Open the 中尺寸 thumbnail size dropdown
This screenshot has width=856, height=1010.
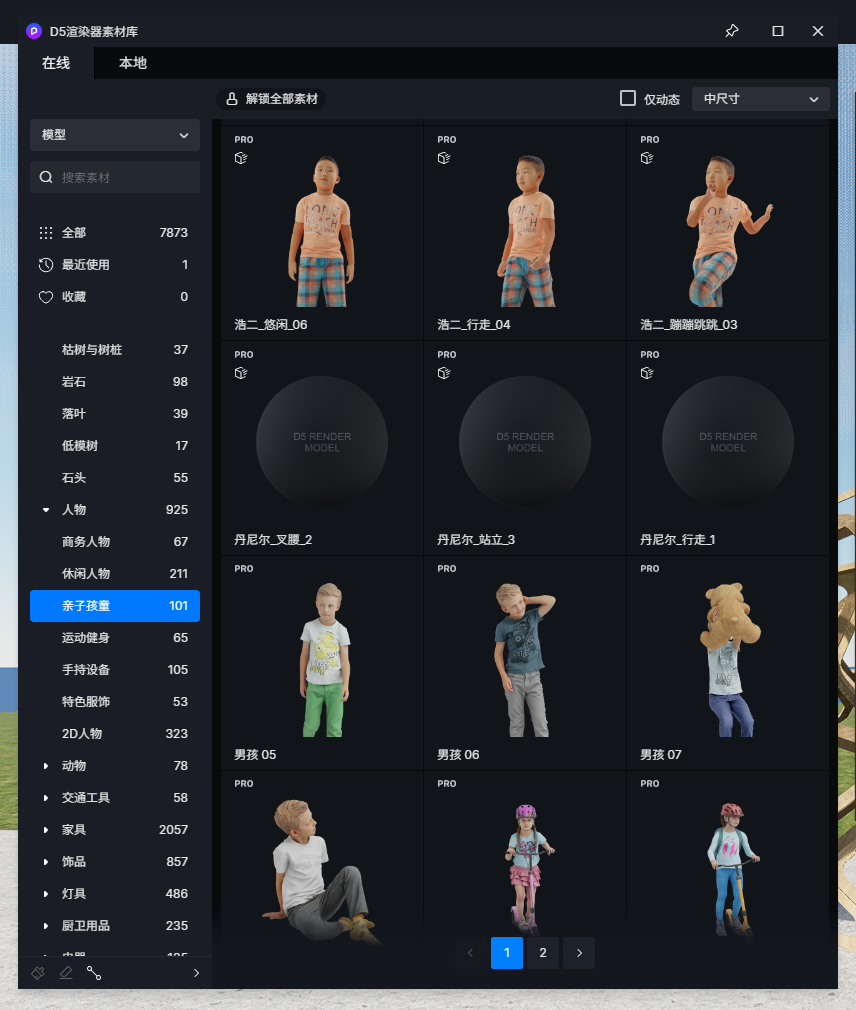click(760, 99)
